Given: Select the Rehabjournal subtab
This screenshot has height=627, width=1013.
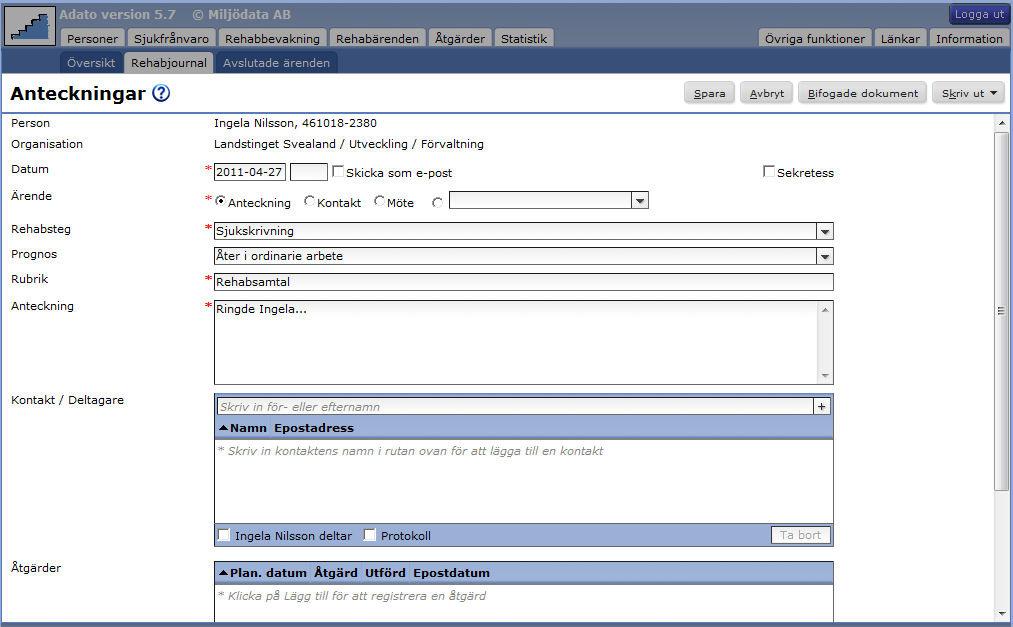Looking at the screenshot, I should (169, 63).
